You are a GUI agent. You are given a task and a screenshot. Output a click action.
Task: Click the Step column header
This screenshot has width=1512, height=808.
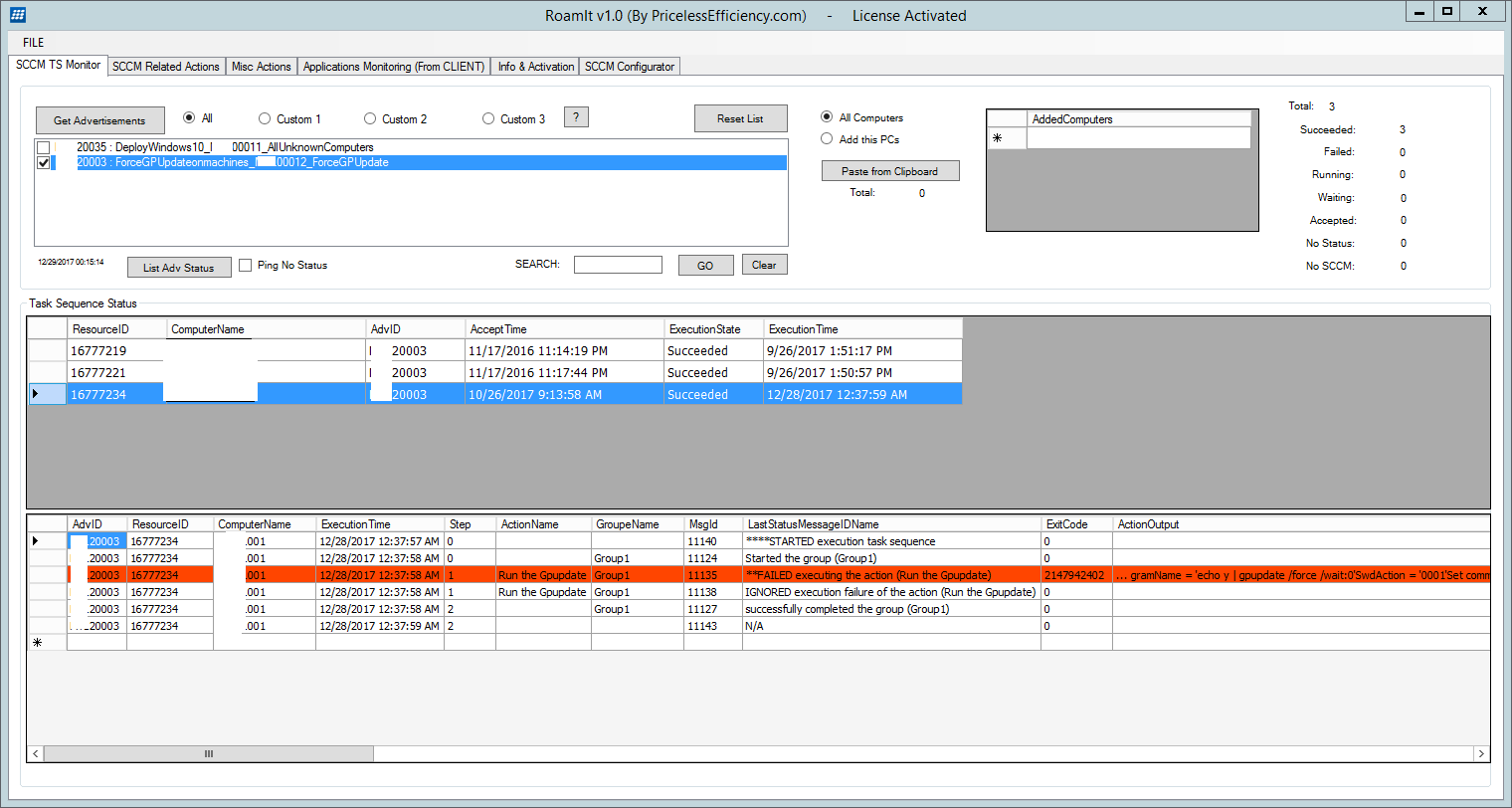(470, 524)
